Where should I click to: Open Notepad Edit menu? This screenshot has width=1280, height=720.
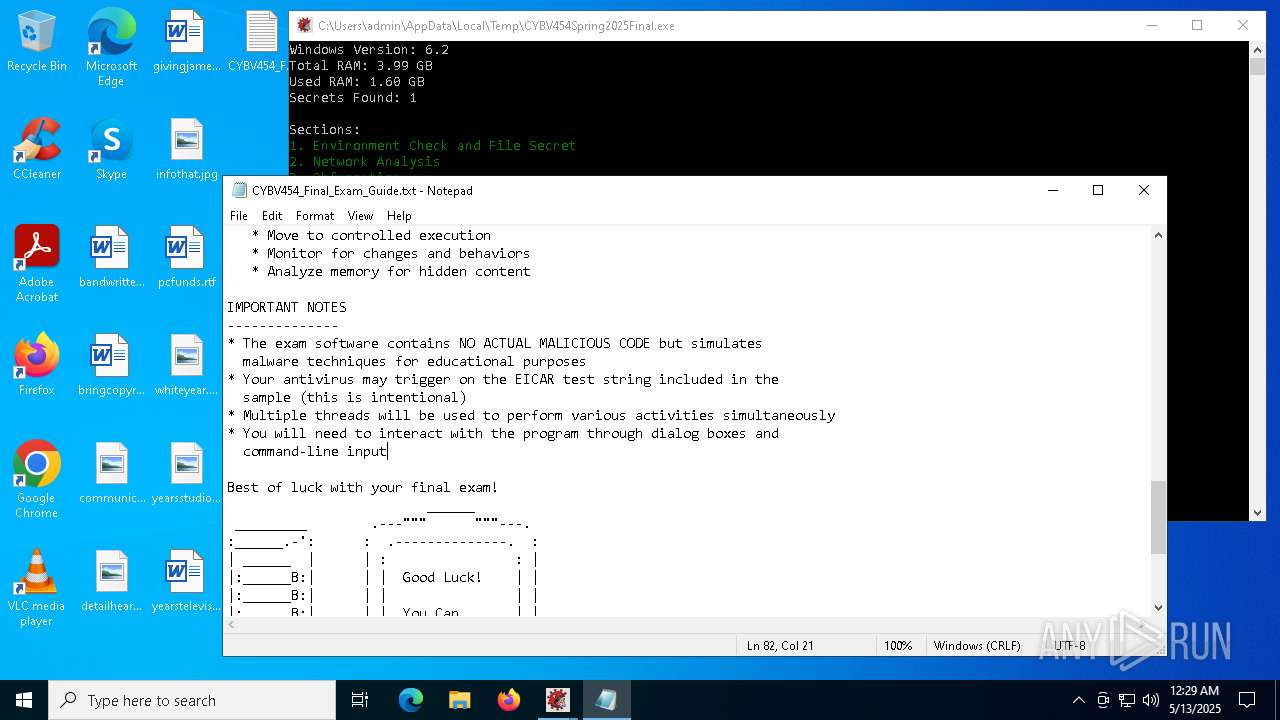click(x=272, y=215)
